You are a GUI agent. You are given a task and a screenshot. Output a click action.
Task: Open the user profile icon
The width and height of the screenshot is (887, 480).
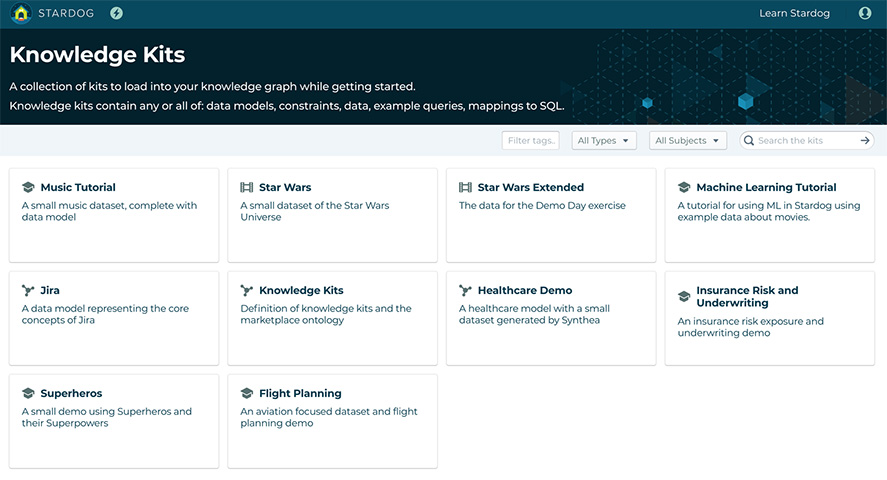(865, 13)
